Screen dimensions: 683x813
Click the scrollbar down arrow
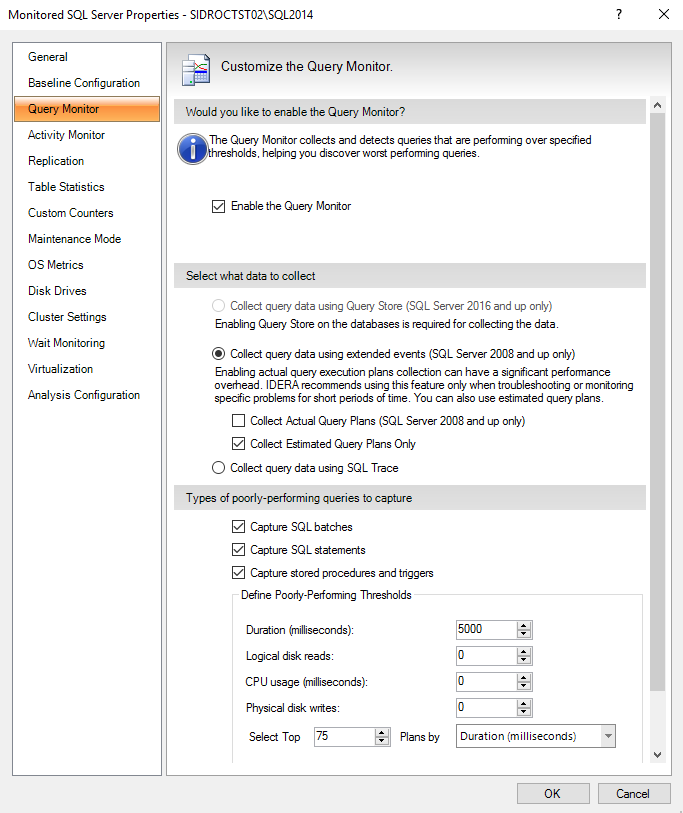658,754
